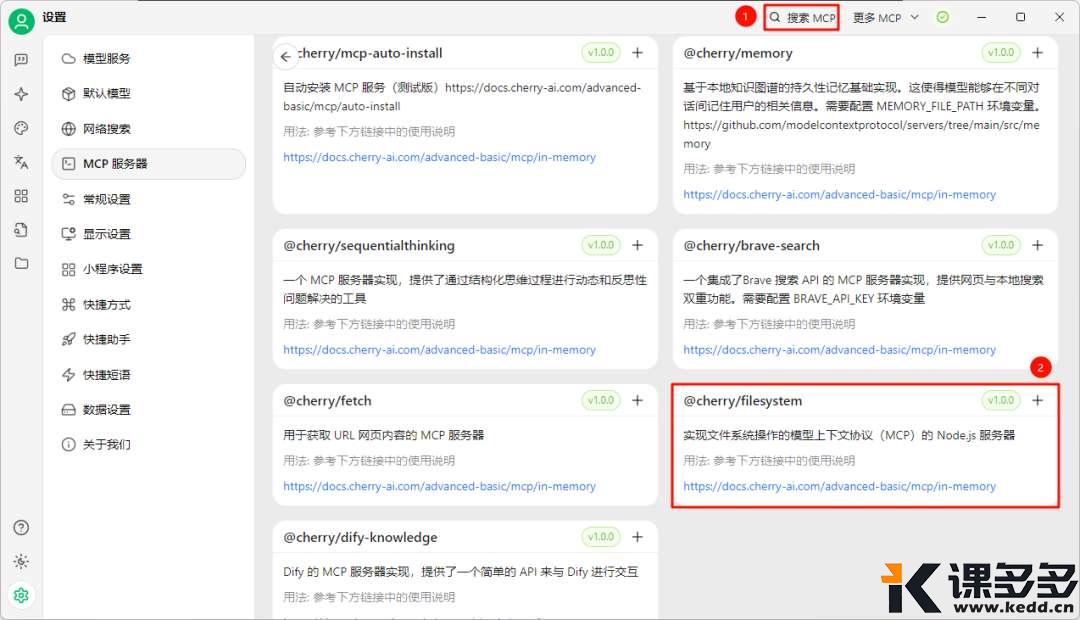Click the @cherry/dify-knowledge card title
This screenshot has width=1080, height=620.
tap(360, 537)
